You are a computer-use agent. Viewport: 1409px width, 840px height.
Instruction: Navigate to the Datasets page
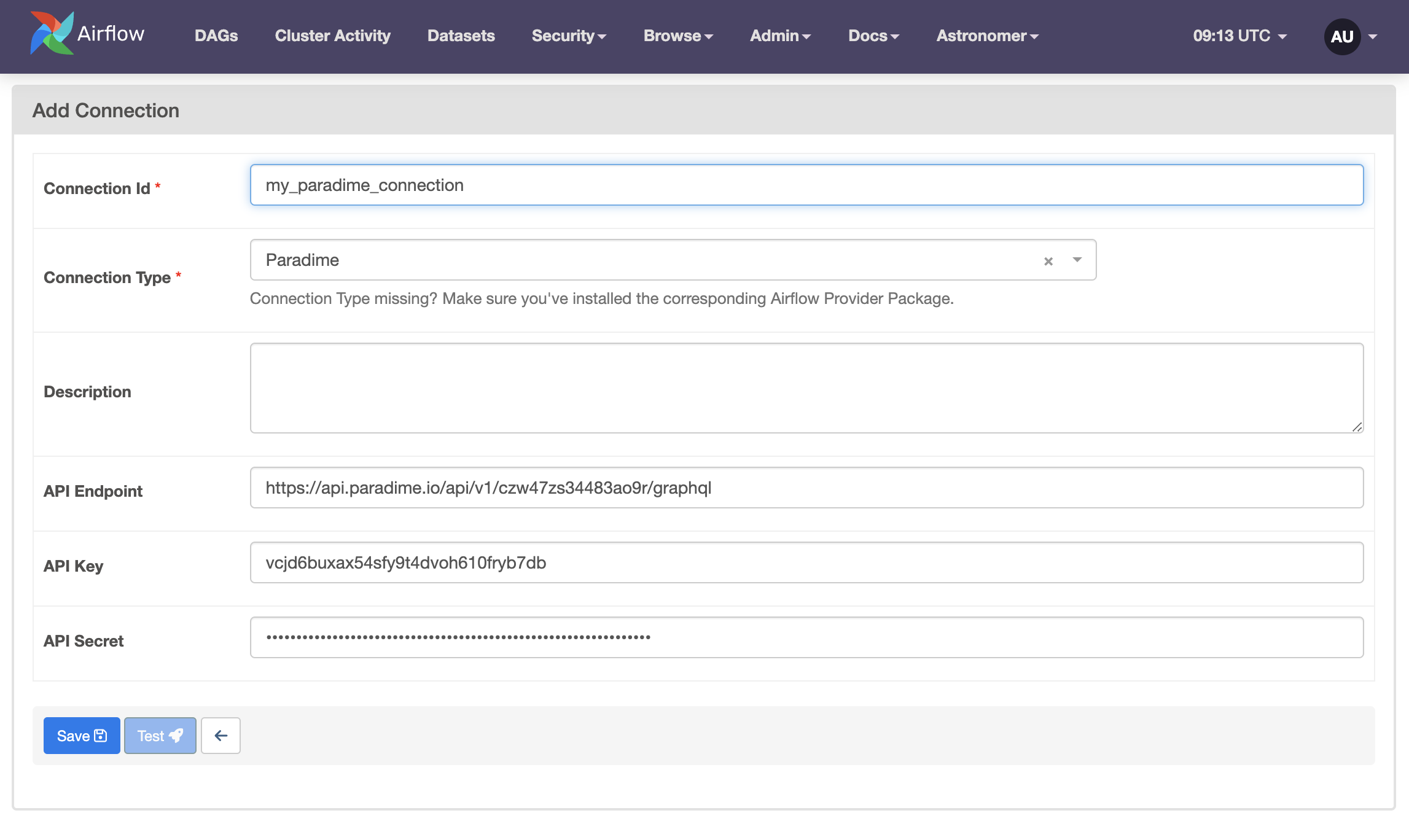[x=461, y=36]
